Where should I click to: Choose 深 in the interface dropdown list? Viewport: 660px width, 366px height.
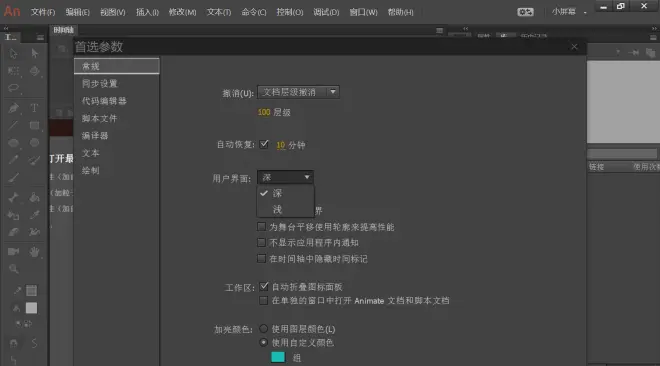(285, 193)
